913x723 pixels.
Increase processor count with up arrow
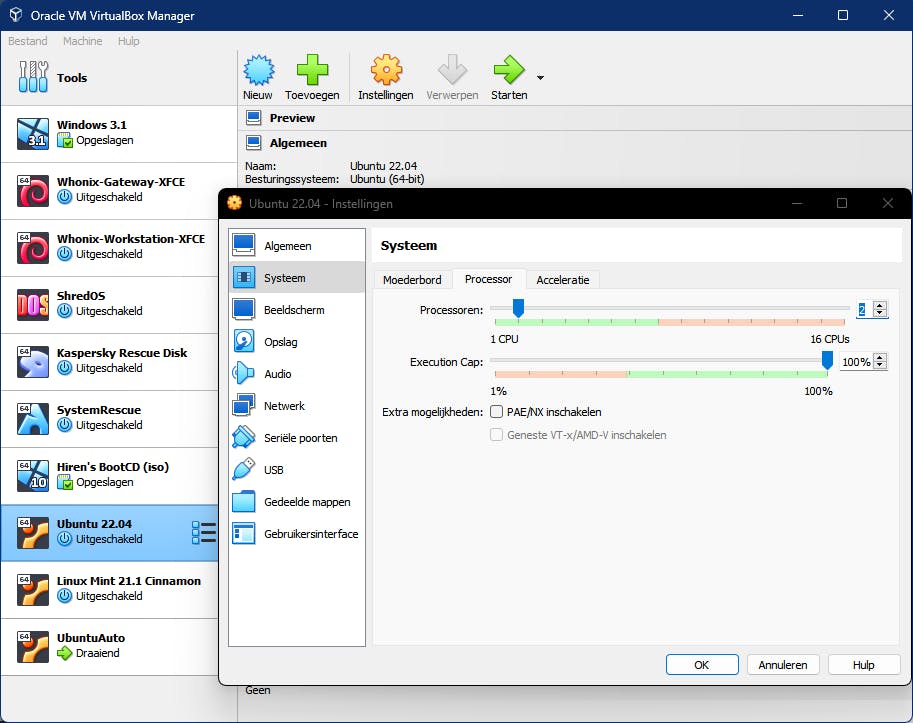pyautogui.click(x=880, y=305)
